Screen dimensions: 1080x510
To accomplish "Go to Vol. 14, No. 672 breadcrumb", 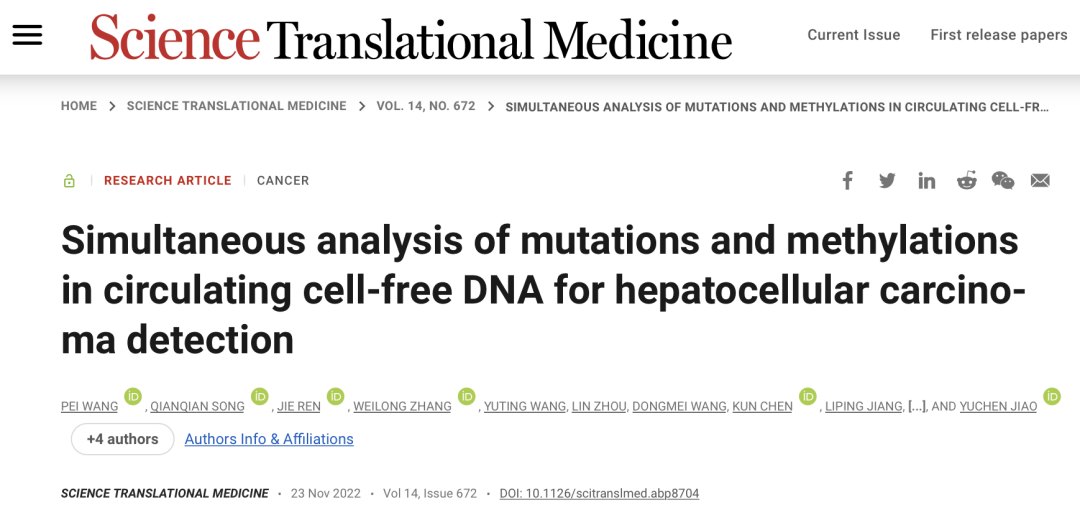I will pos(425,106).
